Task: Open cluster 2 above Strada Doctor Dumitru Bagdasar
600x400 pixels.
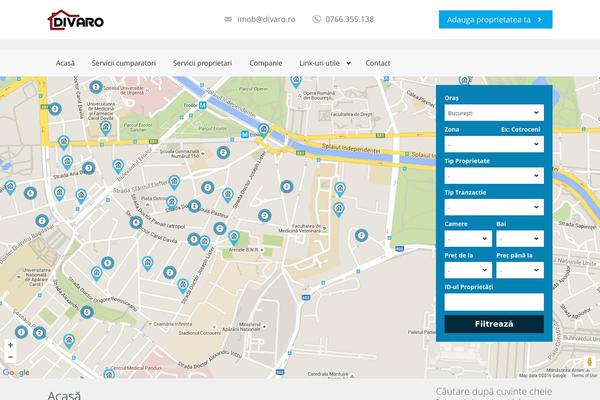Action: click(x=42, y=221)
